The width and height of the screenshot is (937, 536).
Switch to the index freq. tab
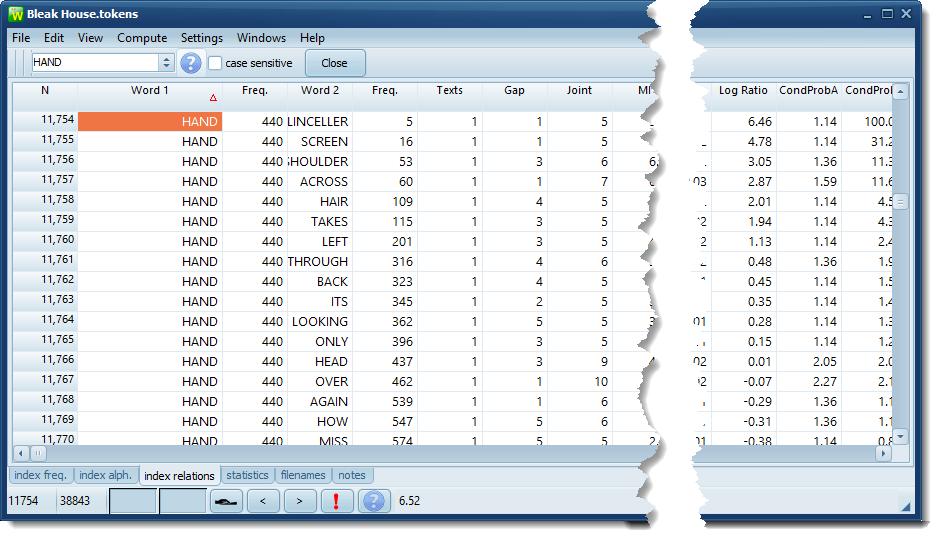point(40,476)
